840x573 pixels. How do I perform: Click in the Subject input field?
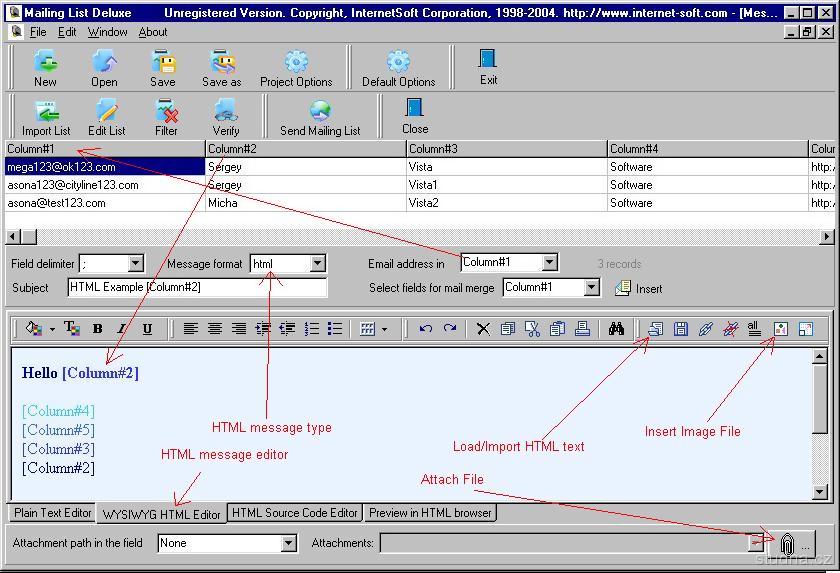[x=197, y=288]
